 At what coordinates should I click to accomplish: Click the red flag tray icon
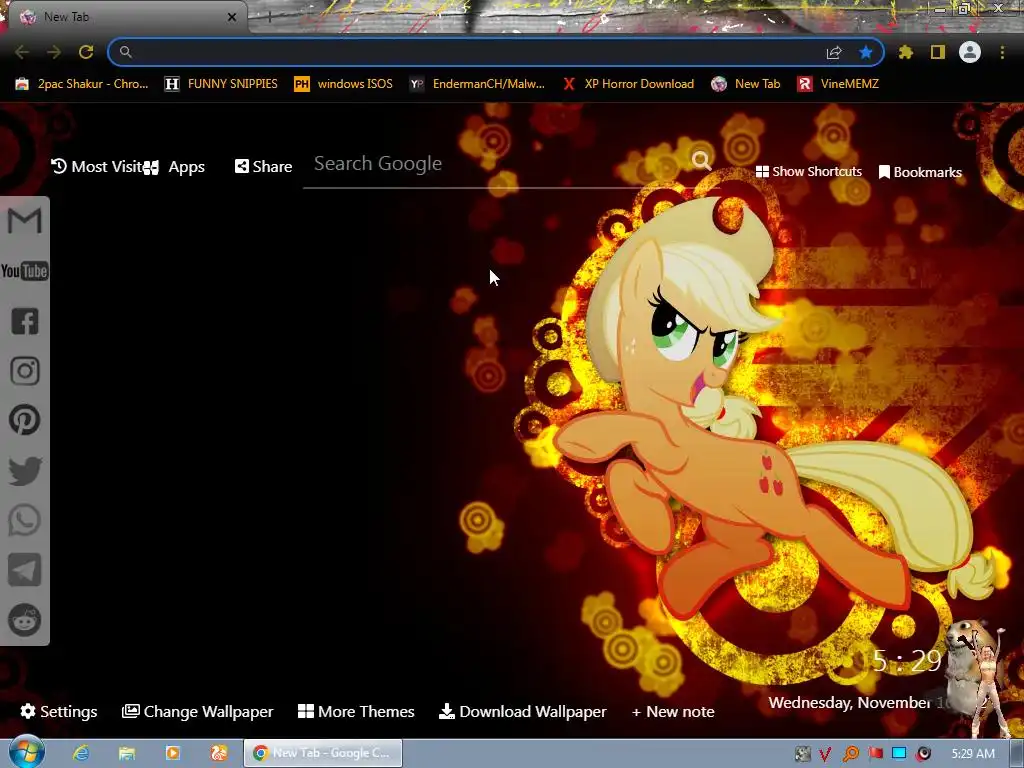coord(876,754)
